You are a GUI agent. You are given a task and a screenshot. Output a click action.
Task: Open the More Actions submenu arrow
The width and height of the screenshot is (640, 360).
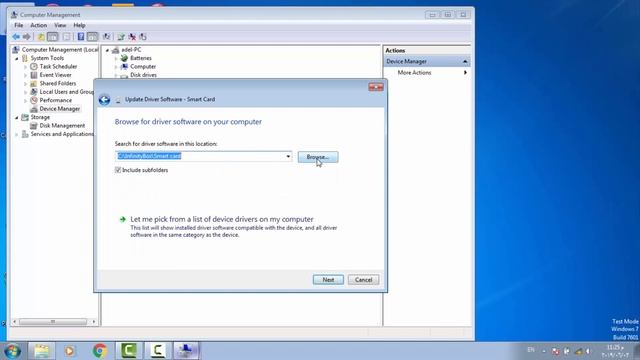click(x=465, y=73)
